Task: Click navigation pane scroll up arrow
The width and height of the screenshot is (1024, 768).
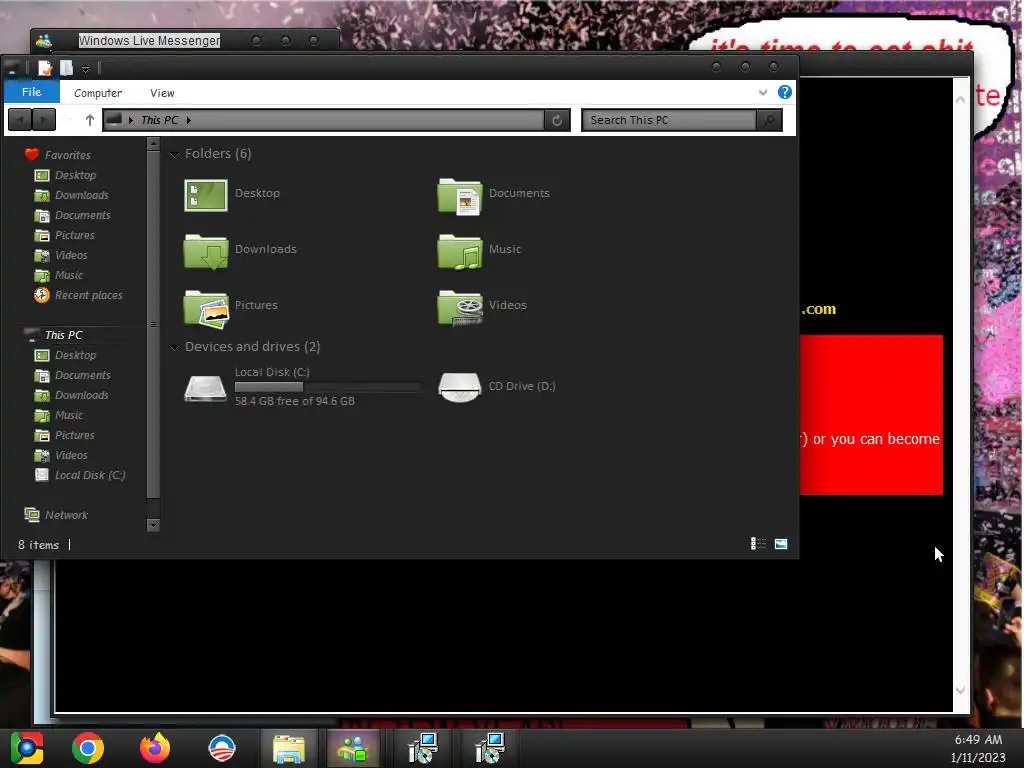Action: click(x=153, y=144)
